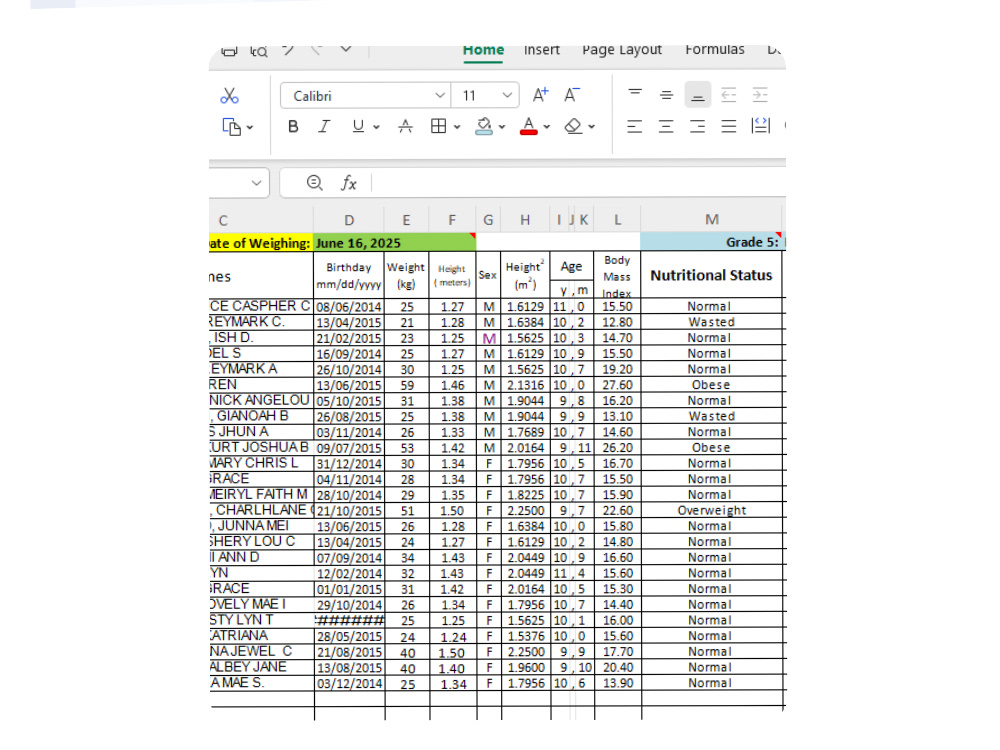
Task: Open the Clear eraser dropdown arrow
Action: (x=592, y=127)
